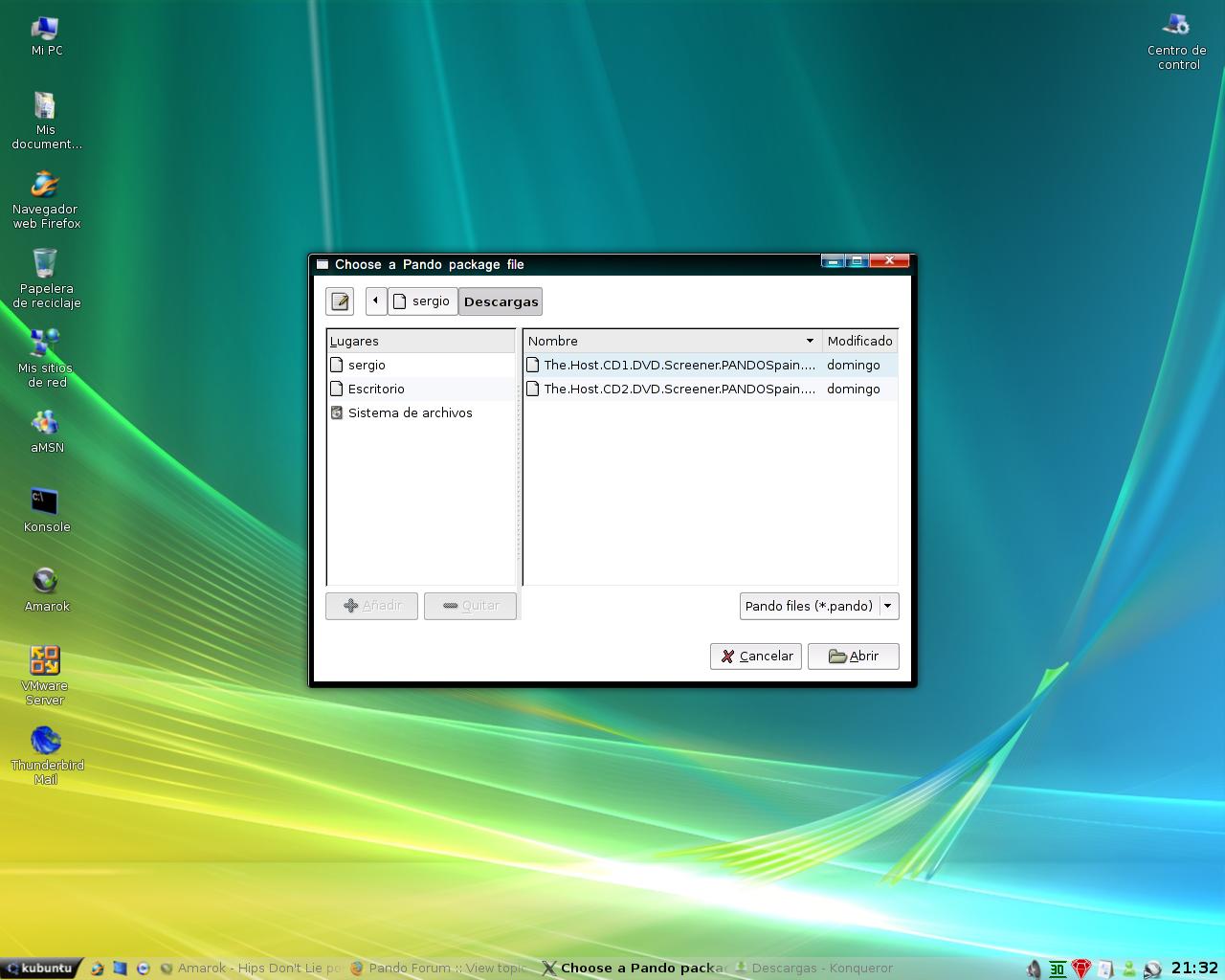
Task: Select sergio in Lugares list
Action: coord(420,365)
